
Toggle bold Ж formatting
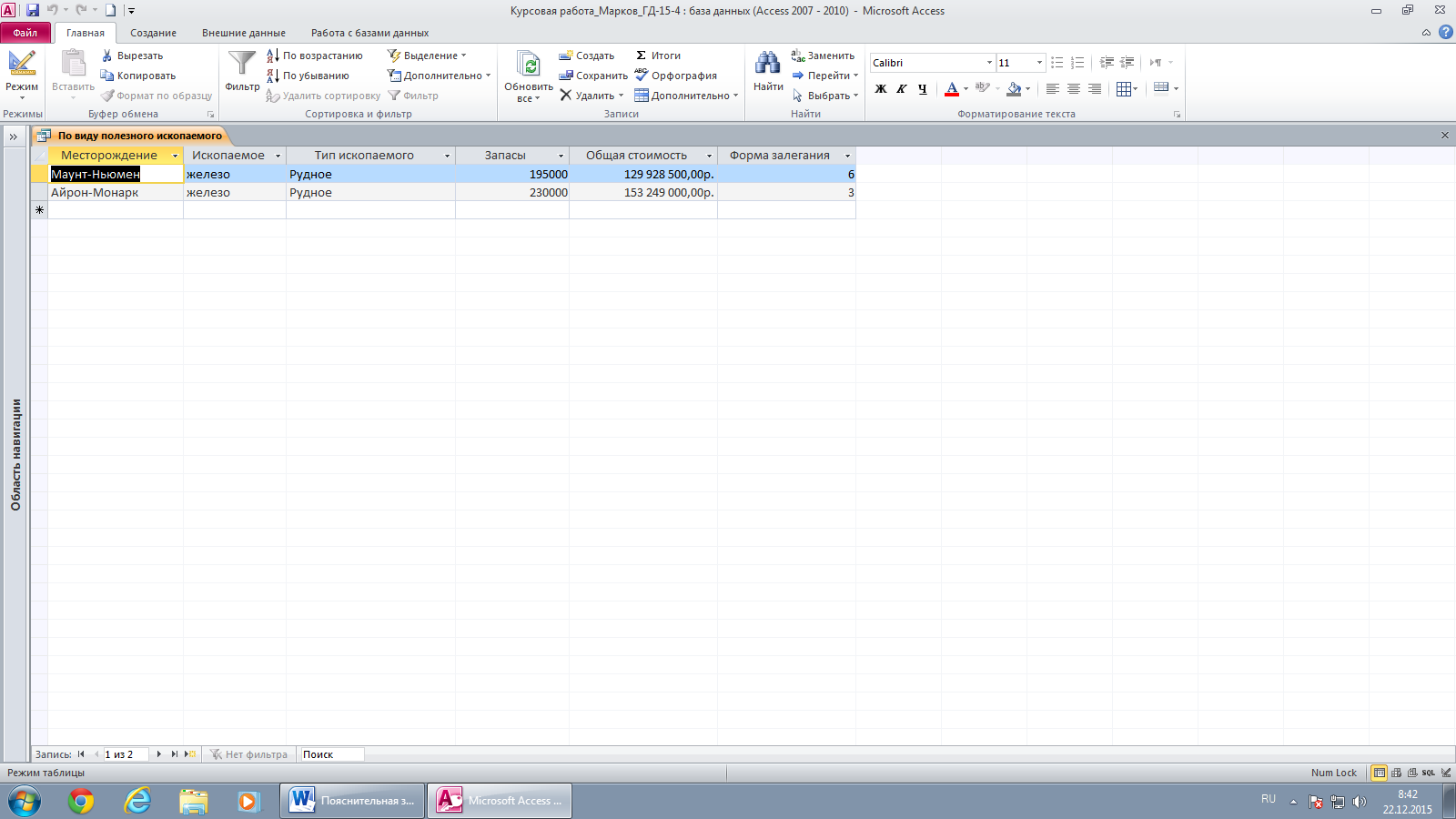(x=880, y=88)
